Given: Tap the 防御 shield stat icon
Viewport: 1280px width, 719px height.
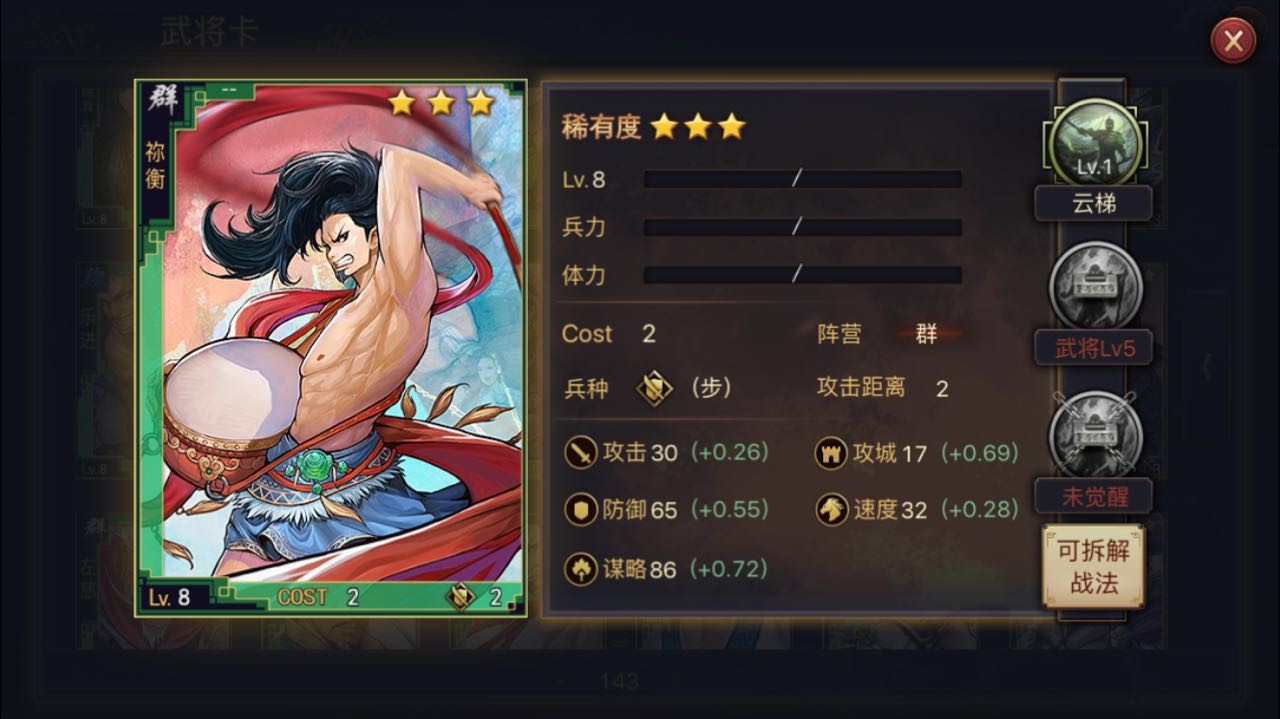Looking at the screenshot, I should (x=580, y=510).
